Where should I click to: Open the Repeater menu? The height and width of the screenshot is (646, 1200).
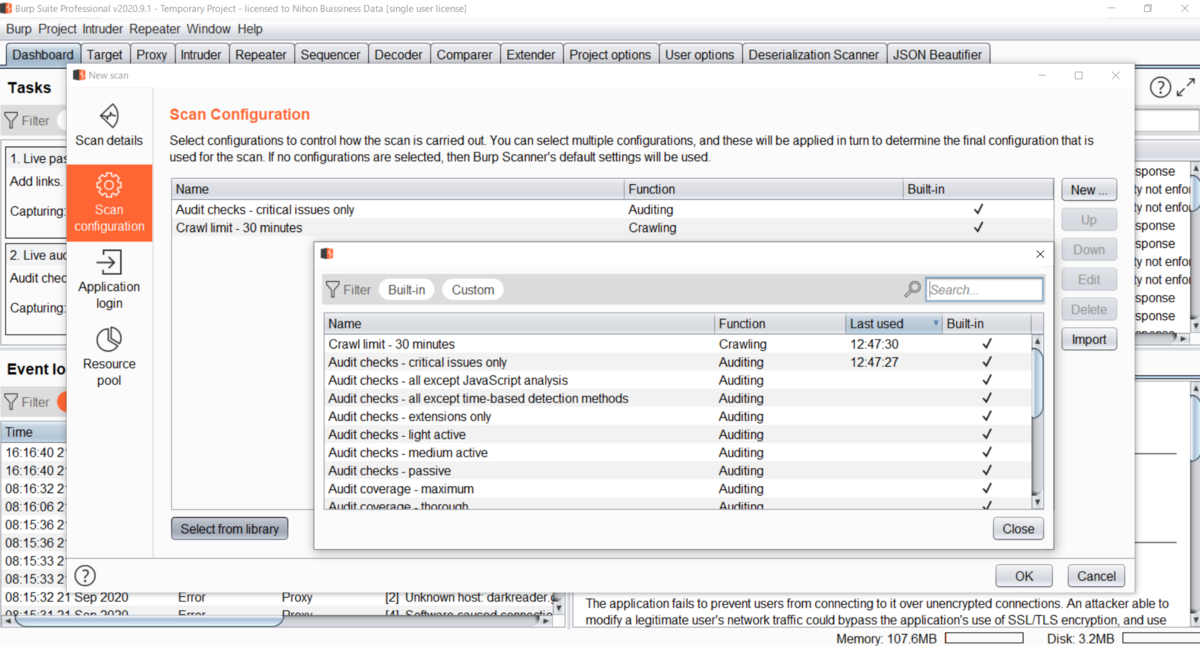coord(155,29)
